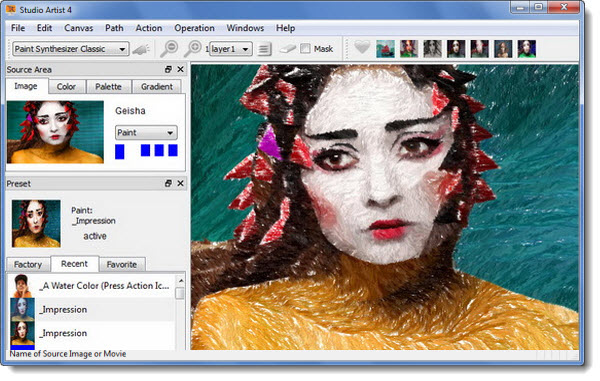The image size is (600, 381).
Task: Open the File menu
Action: click(x=18, y=28)
